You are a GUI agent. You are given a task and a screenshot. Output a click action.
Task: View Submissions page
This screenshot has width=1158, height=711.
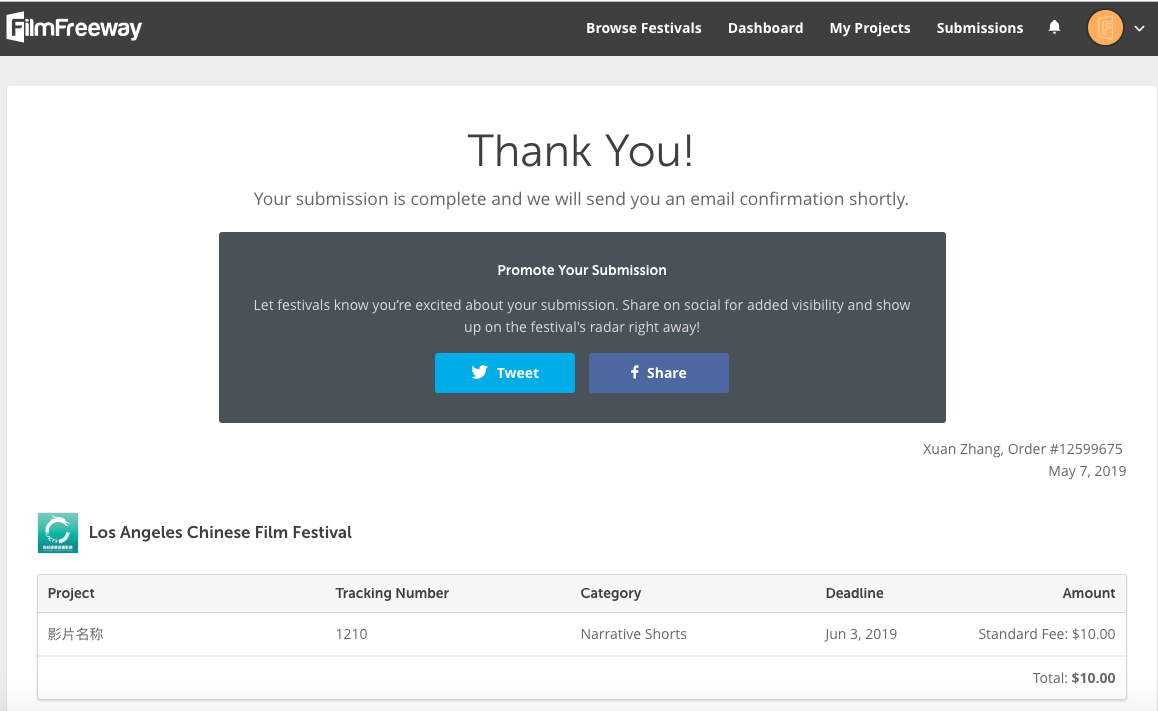(979, 28)
